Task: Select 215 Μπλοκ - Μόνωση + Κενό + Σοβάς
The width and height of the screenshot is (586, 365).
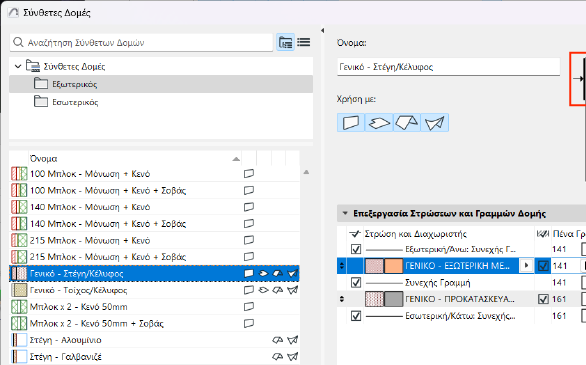Action: pos(154,257)
